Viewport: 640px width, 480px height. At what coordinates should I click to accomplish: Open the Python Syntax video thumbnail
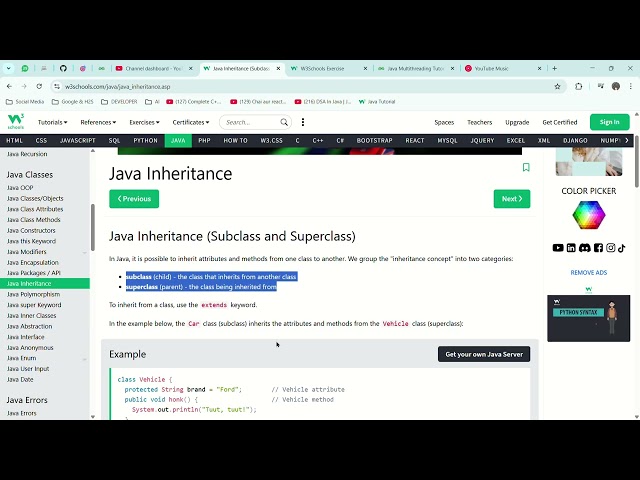(x=589, y=318)
